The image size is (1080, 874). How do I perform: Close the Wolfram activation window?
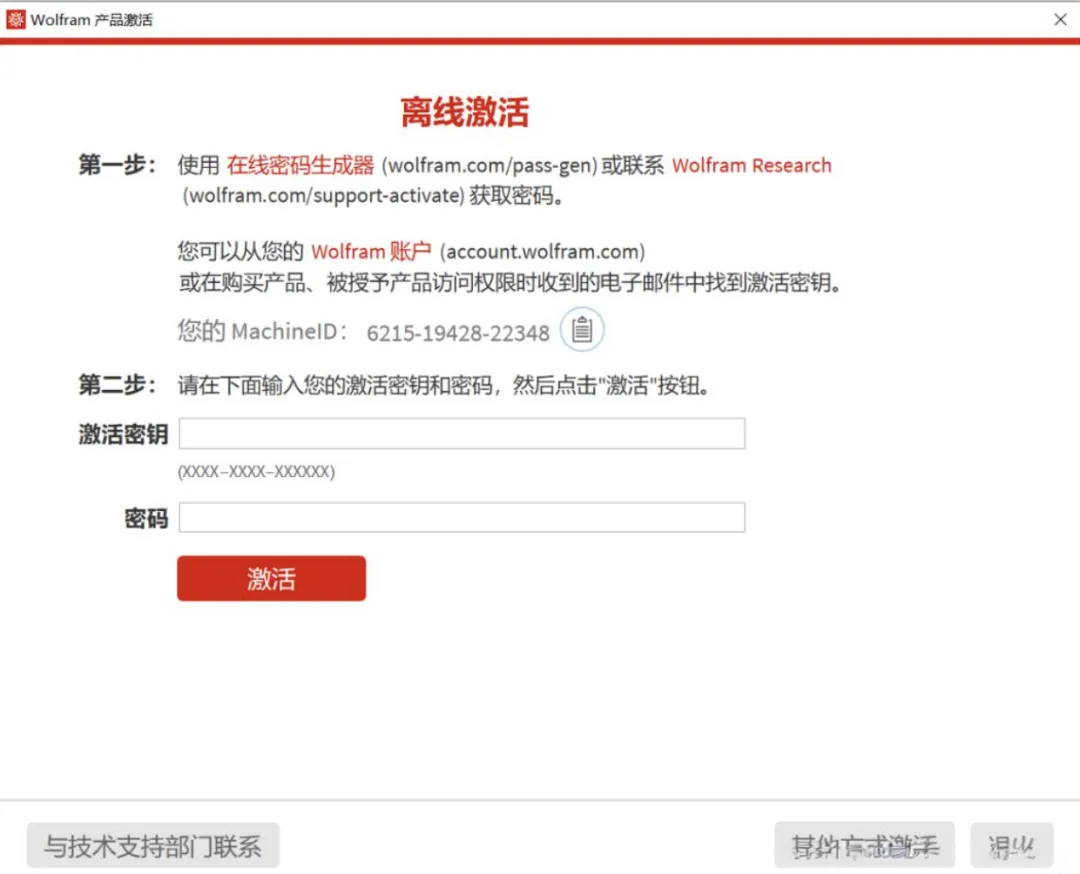[x=1060, y=19]
